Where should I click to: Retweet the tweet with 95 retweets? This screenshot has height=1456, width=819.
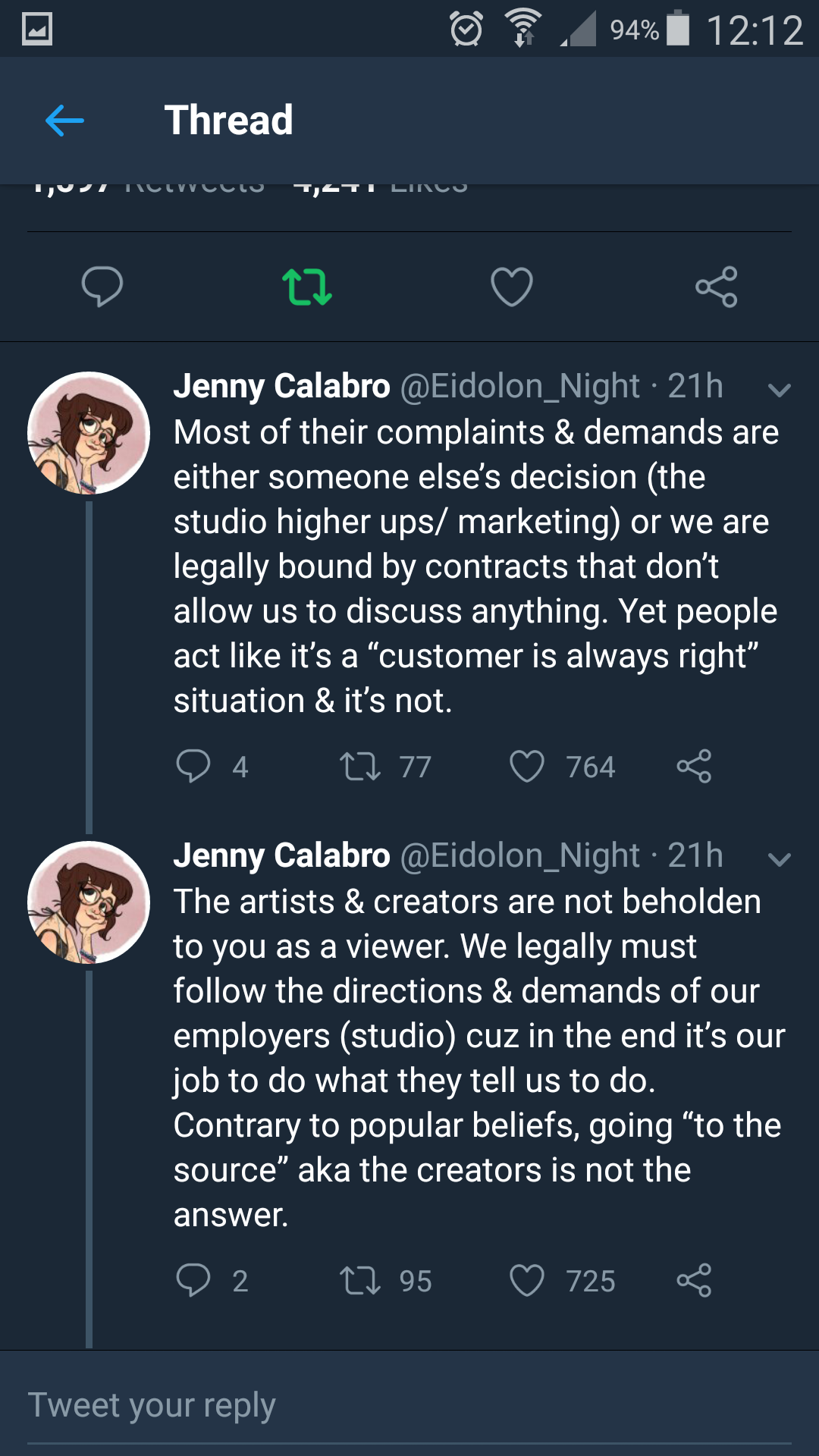click(360, 1280)
